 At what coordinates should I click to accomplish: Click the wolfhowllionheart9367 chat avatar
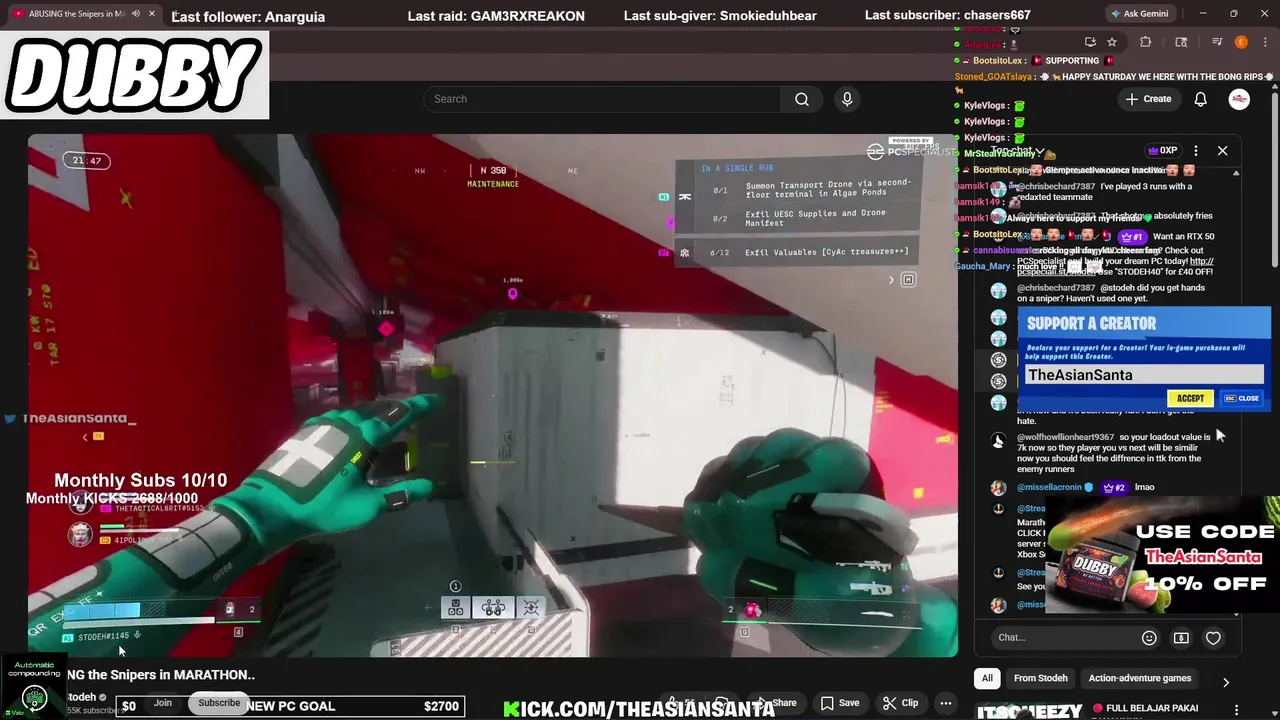click(998, 440)
